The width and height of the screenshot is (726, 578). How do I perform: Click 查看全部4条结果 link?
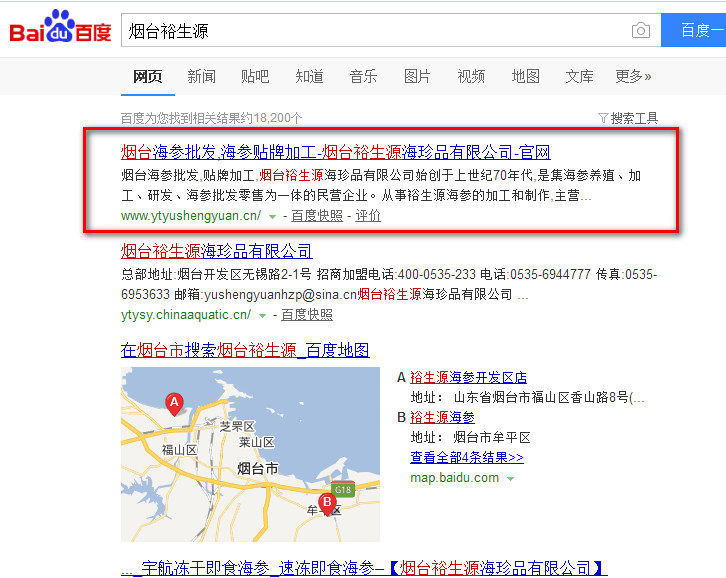[x=467, y=457]
